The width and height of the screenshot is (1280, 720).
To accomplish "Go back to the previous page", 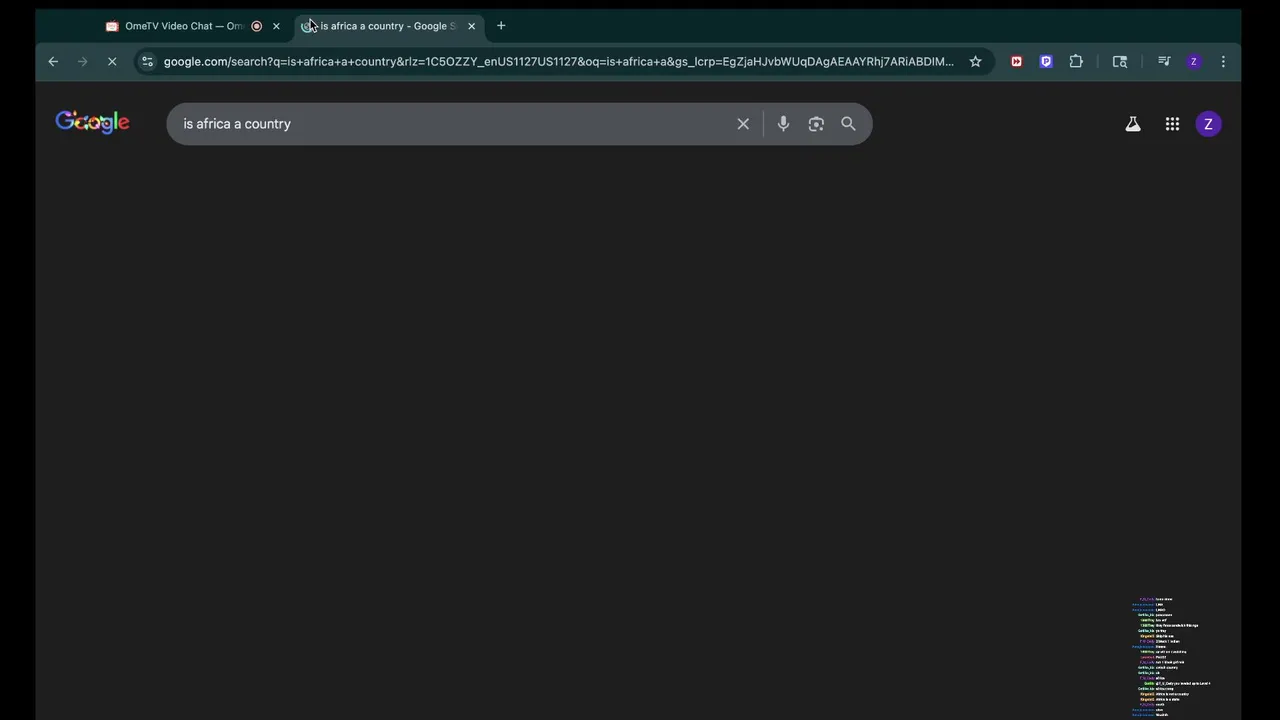I will click(53, 62).
